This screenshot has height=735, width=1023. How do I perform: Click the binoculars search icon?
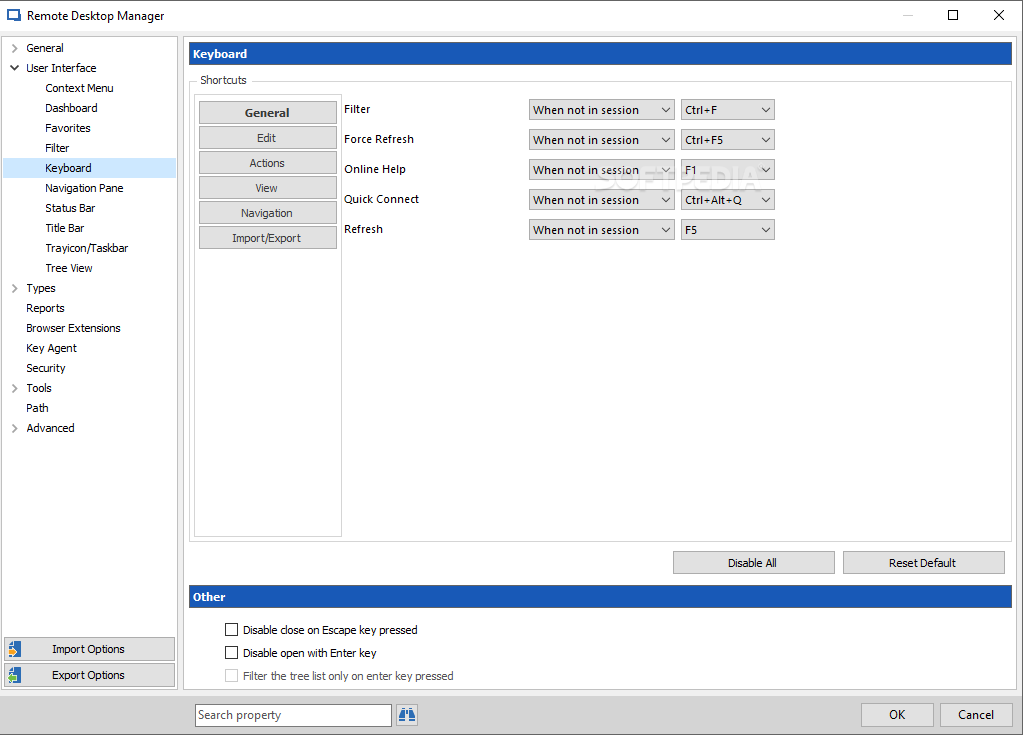pyautogui.click(x=407, y=715)
